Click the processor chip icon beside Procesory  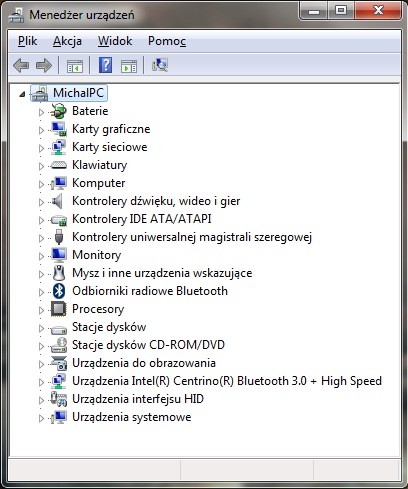coord(59,309)
